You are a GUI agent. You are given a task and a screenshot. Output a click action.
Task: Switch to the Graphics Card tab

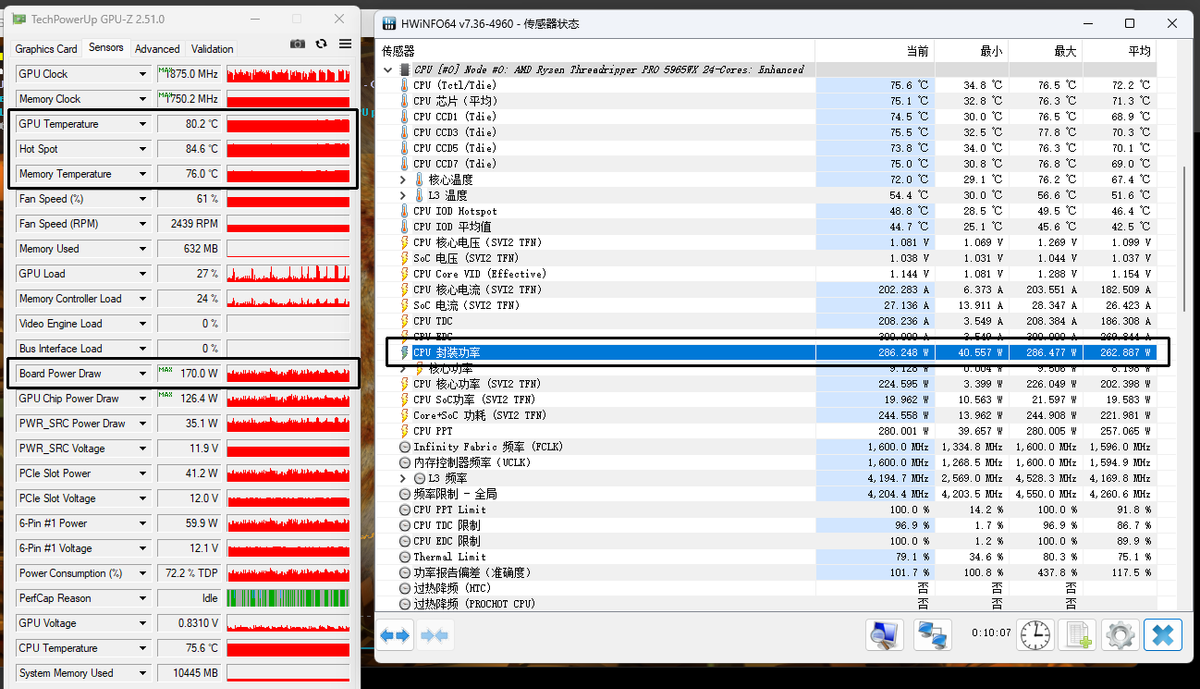pyautogui.click(x=46, y=48)
